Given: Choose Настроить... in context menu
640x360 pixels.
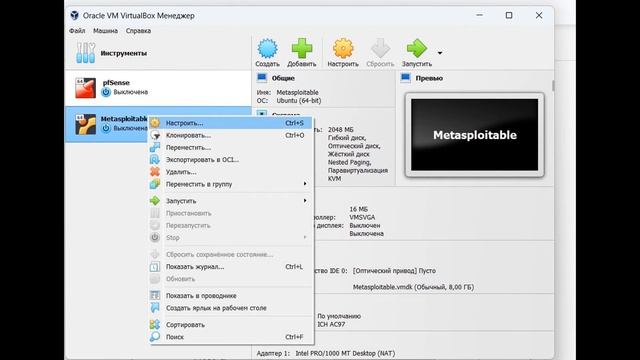Looking at the screenshot, I should tap(231, 123).
